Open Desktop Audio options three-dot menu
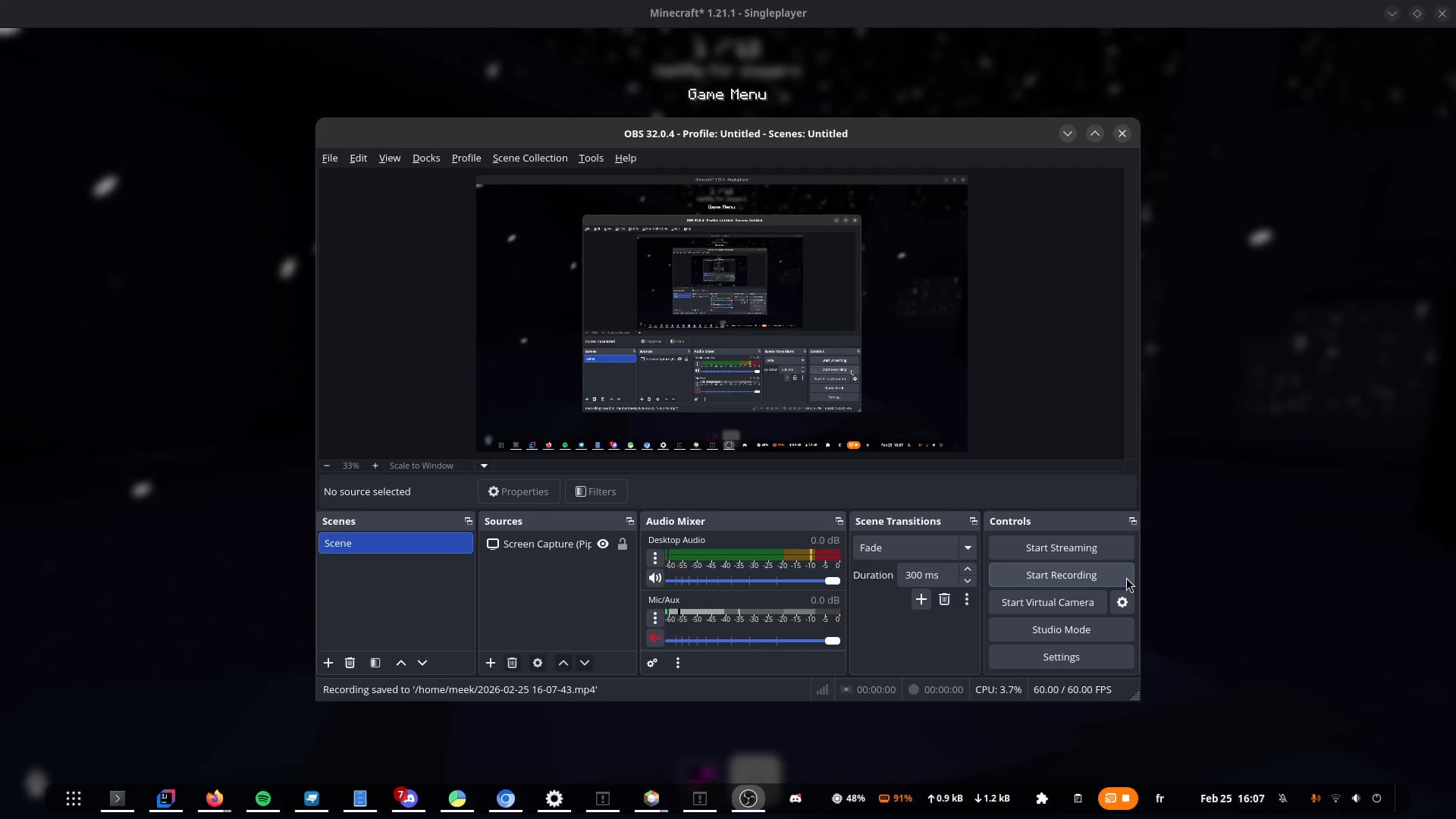 pos(655,558)
